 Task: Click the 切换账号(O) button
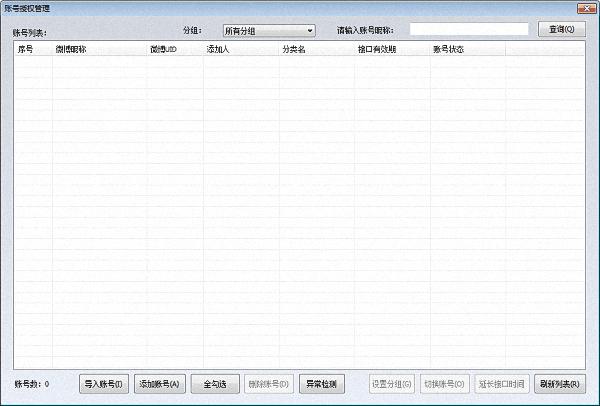[445, 384]
